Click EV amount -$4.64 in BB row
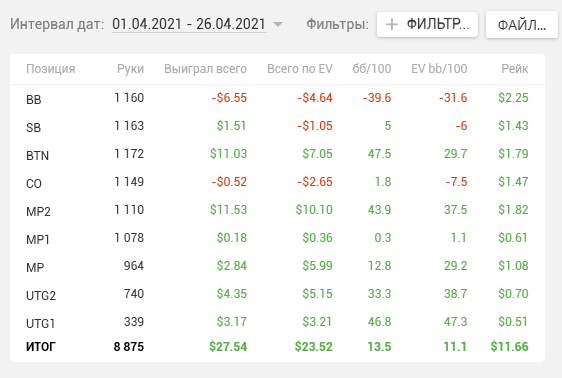Viewport: 562px width, 378px height. click(315, 97)
